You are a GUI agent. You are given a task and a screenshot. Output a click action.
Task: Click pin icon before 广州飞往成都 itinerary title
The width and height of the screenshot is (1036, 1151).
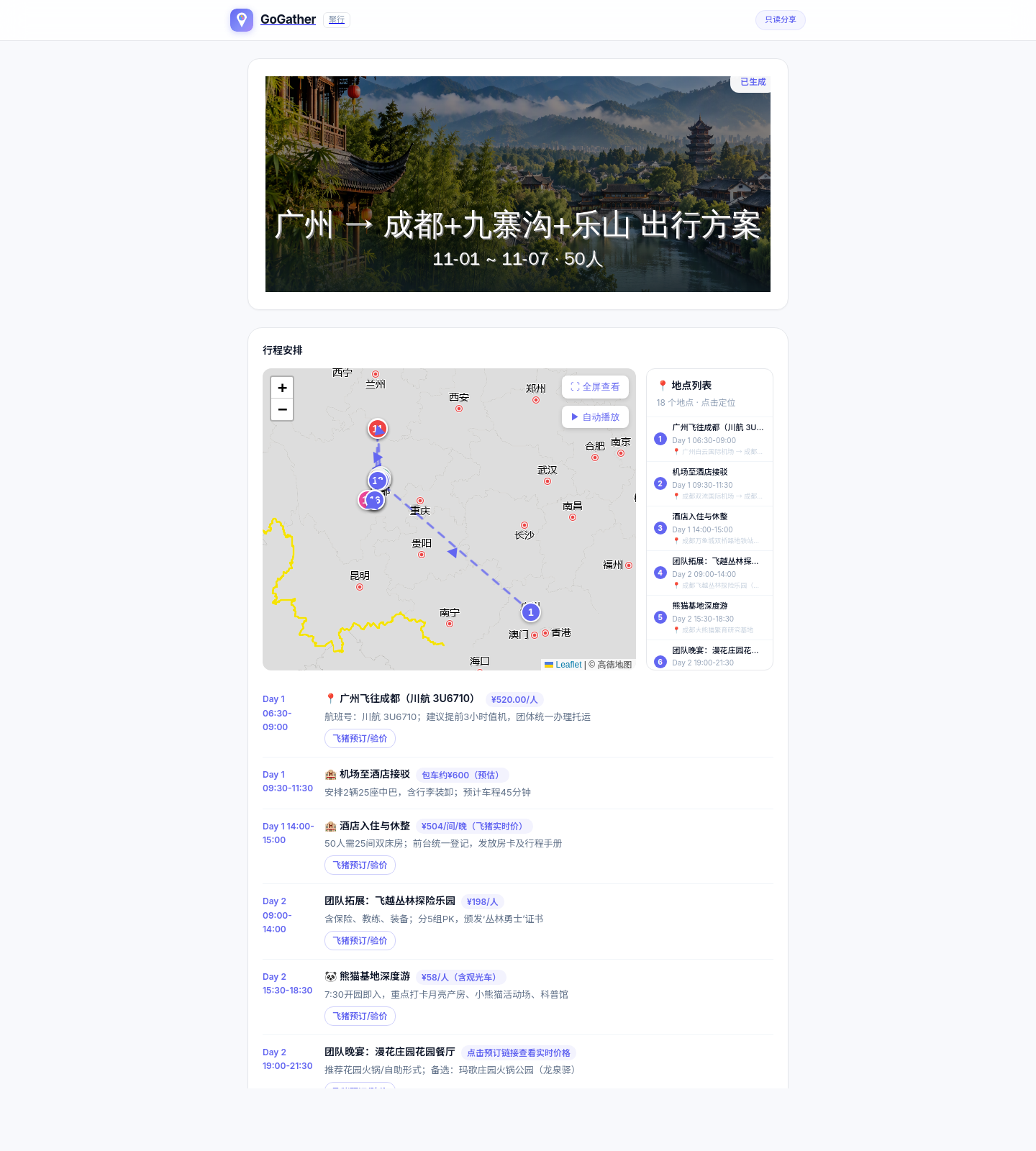click(330, 699)
